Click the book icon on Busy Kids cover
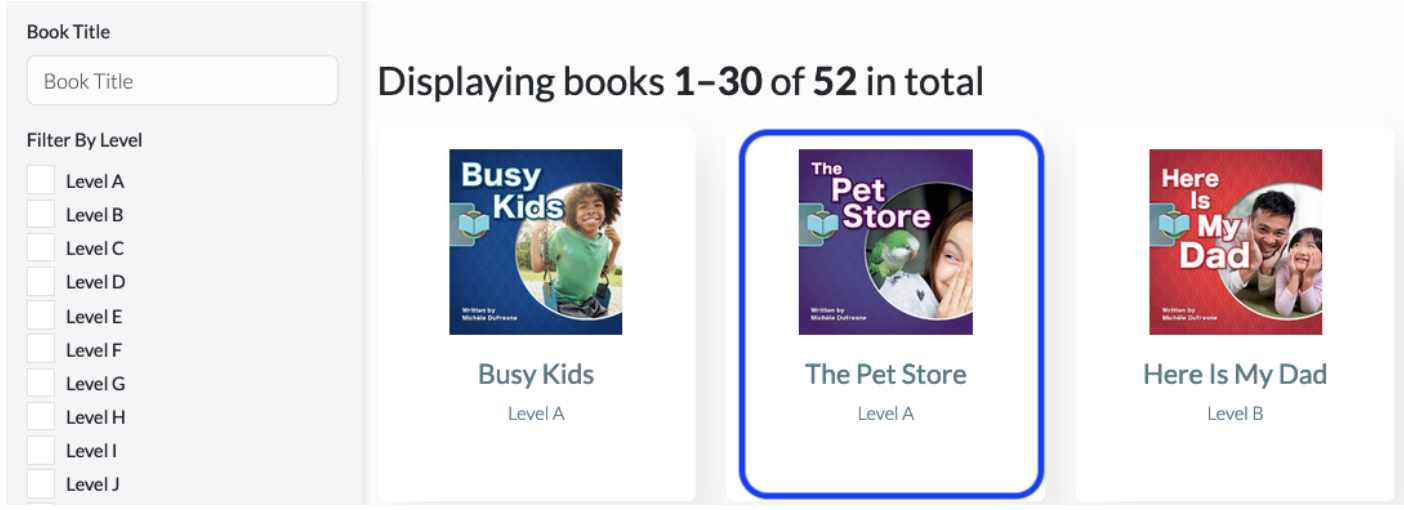Image resolution: width=1404 pixels, height=510 pixels. tap(471, 223)
